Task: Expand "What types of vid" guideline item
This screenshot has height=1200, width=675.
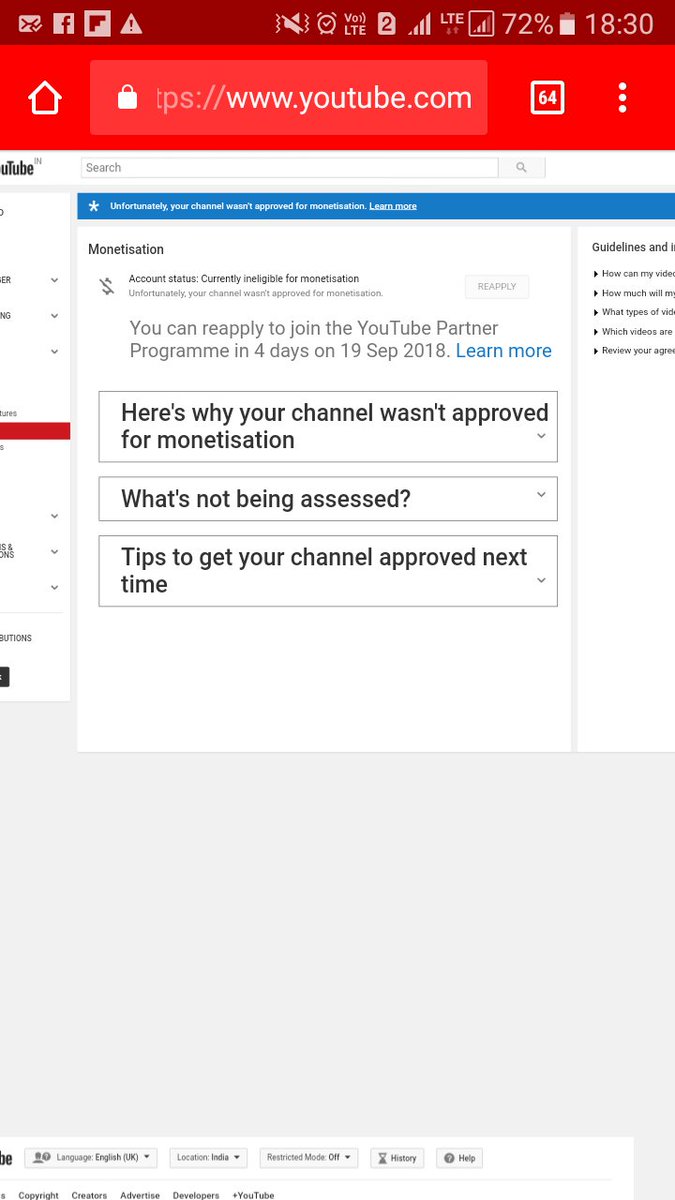Action: pos(634,312)
